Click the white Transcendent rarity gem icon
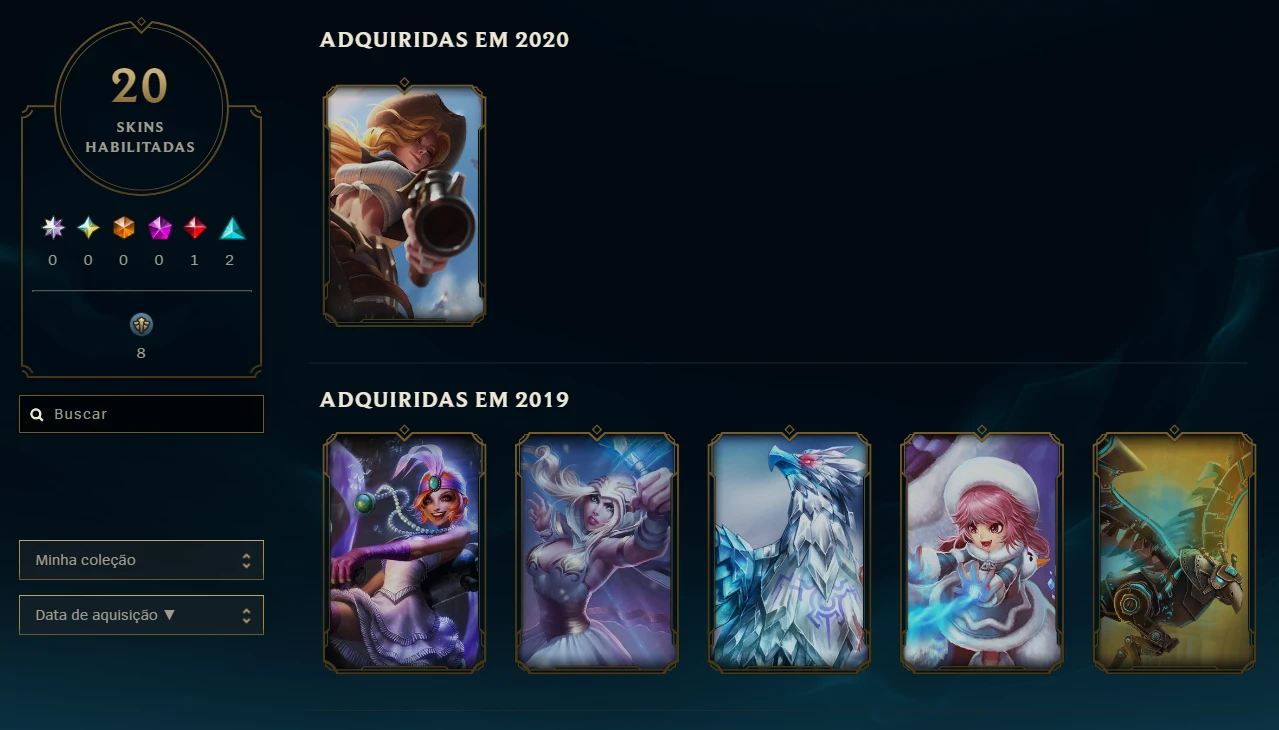This screenshot has height=730, width=1279. coord(53,228)
